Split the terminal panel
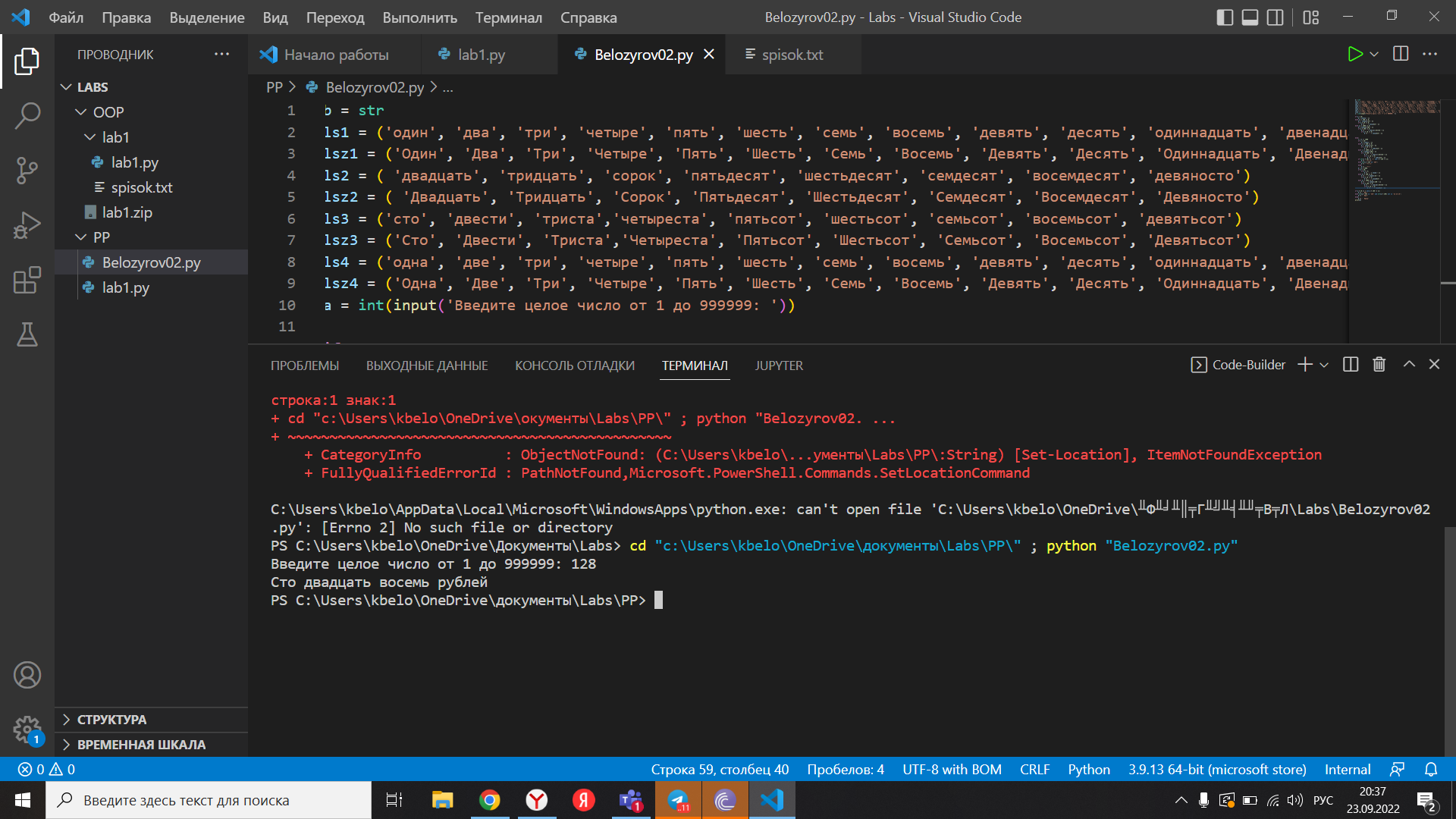Screen dimensions: 1456x819 pos(1351,365)
